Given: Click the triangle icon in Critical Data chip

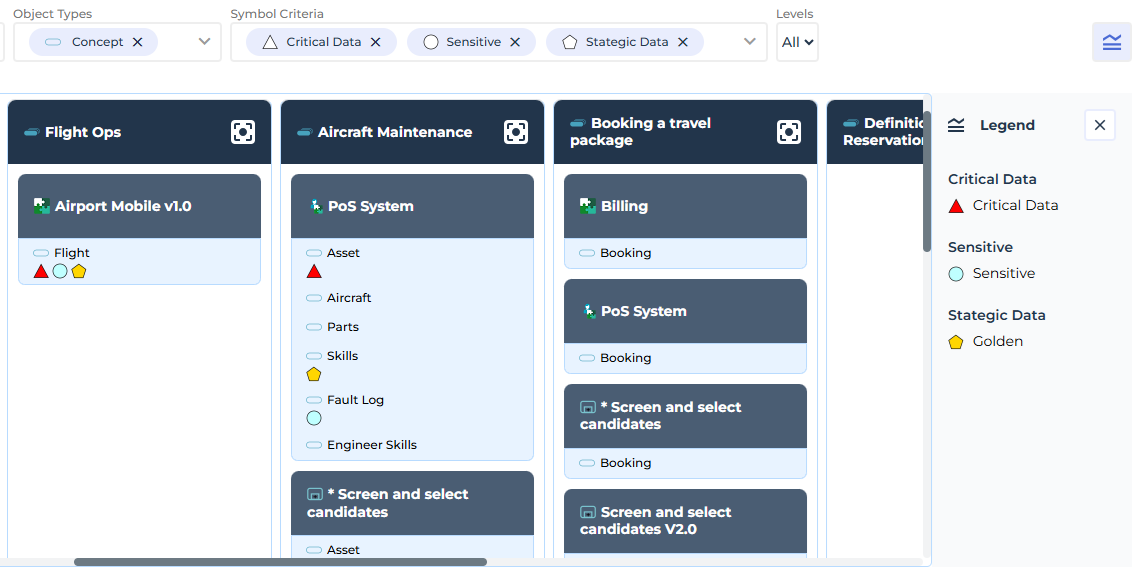Looking at the screenshot, I should 270,42.
